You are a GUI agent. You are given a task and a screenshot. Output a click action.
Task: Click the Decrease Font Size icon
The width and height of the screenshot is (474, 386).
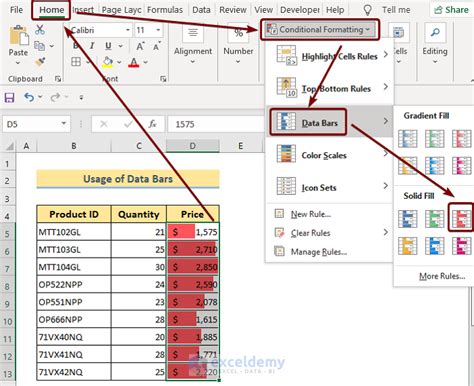point(157,46)
